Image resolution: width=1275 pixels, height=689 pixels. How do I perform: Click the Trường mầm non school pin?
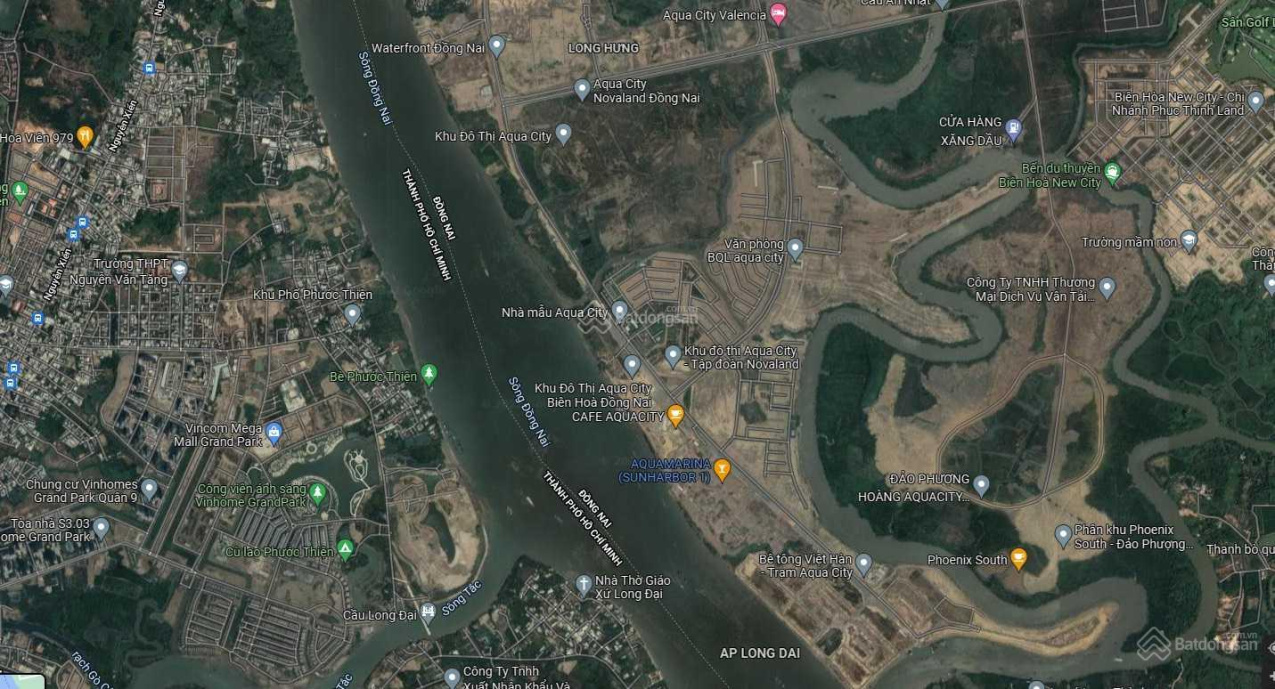[x=1188, y=240]
